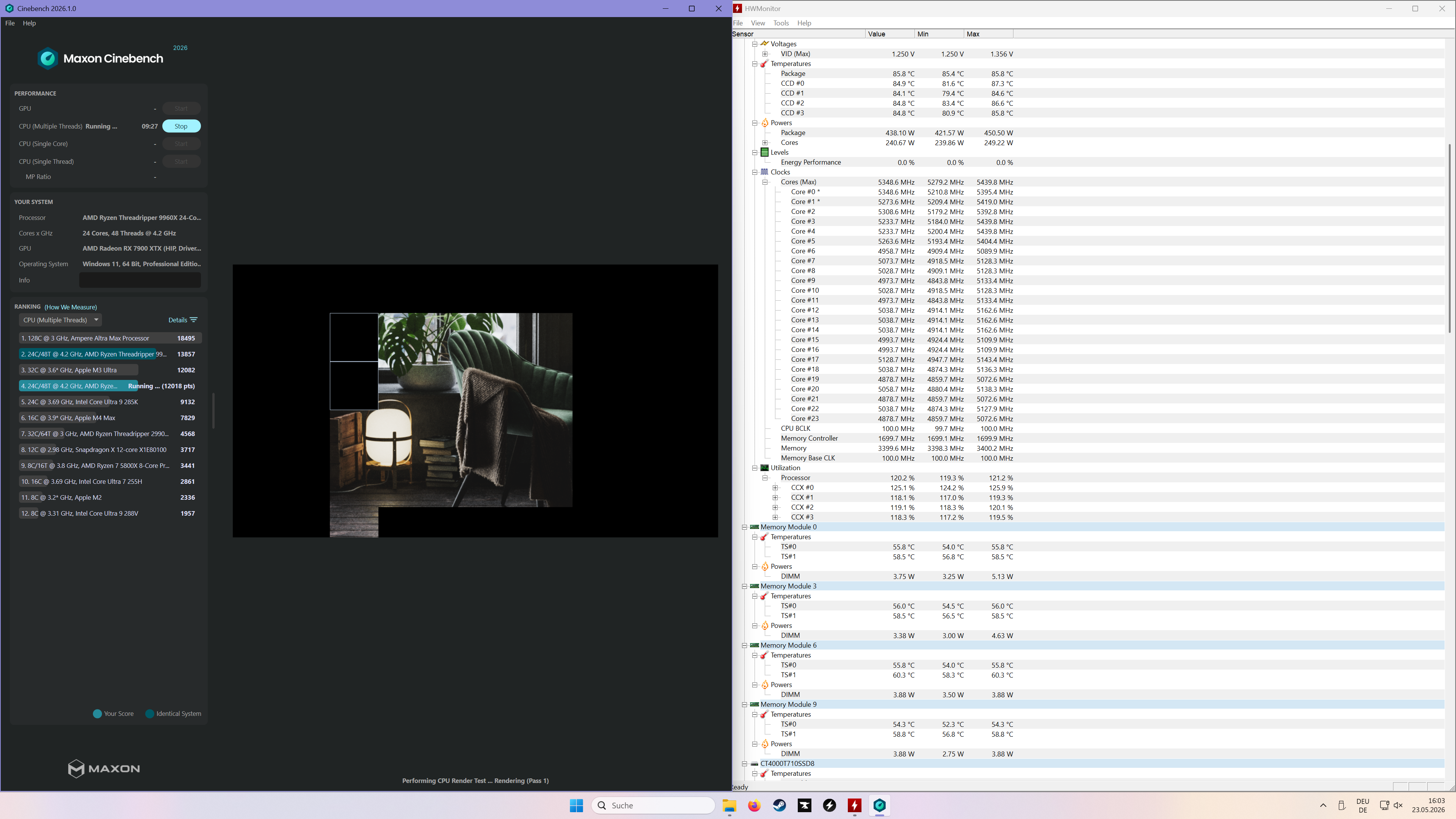The image size is (1456, 819).
Task: Click the Info input field
Action: click(140, 280)
